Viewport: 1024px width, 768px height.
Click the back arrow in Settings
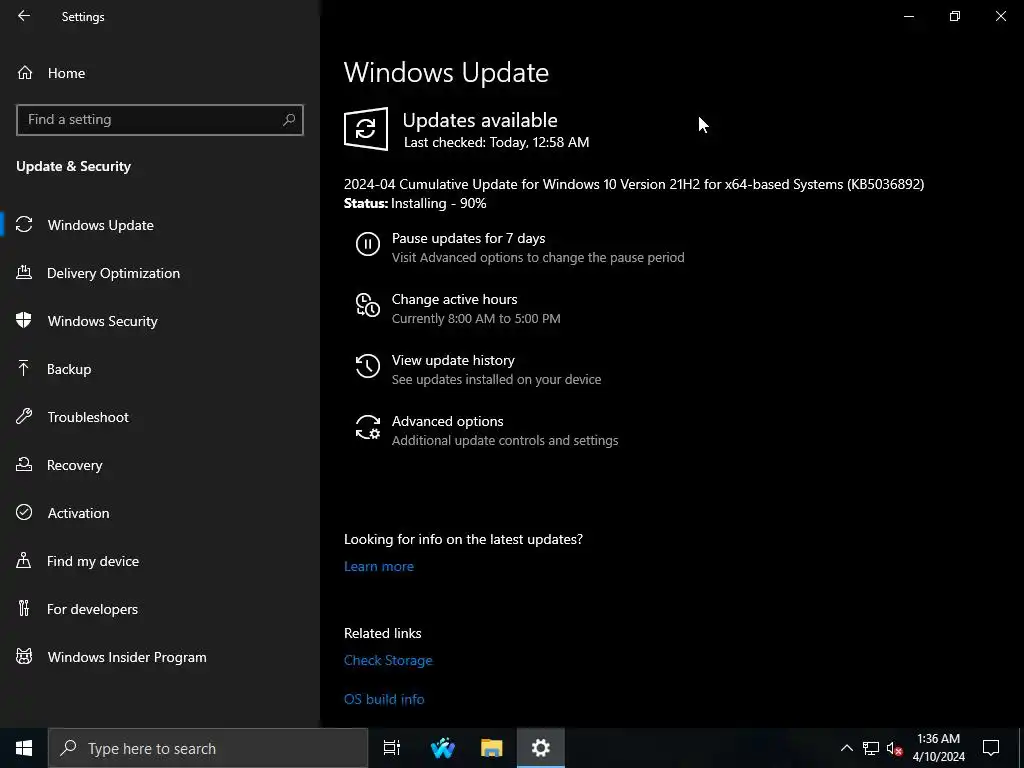click(24, 16)
